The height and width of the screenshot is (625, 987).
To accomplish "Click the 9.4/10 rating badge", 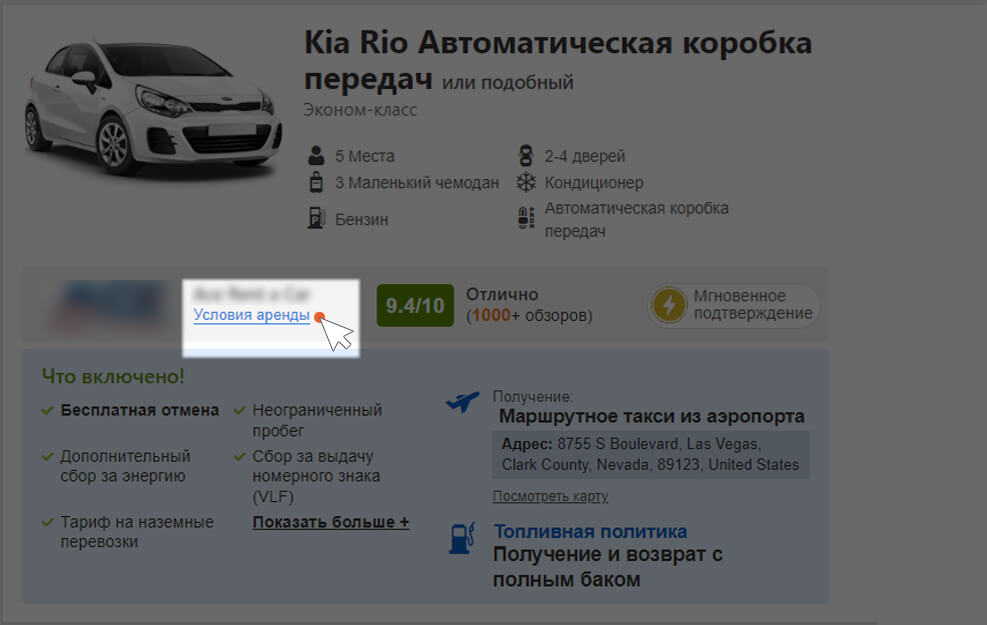I will pyautogui.click(x=415, y=305).
